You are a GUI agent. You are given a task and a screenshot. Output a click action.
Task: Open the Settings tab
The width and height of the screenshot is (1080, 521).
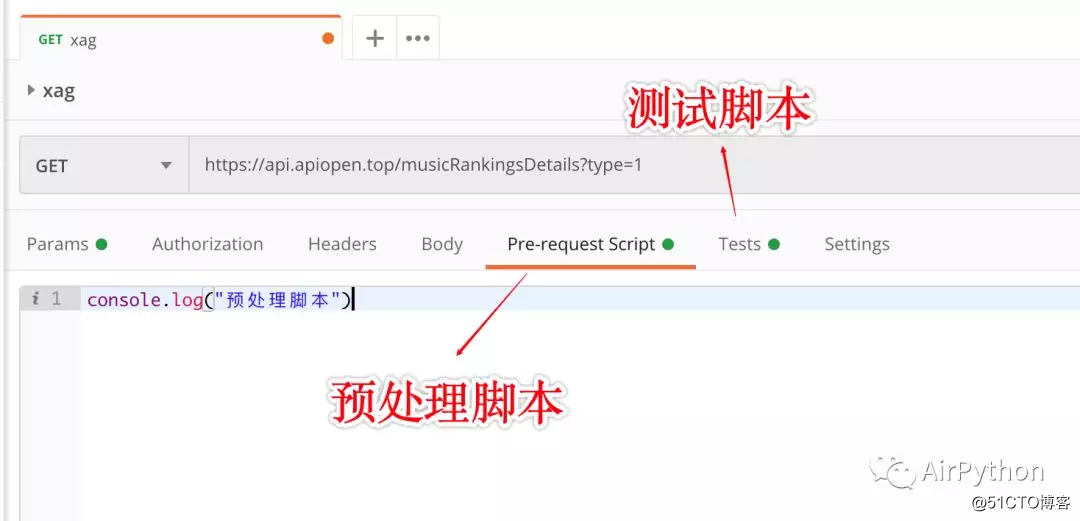[x=857, y=244]
